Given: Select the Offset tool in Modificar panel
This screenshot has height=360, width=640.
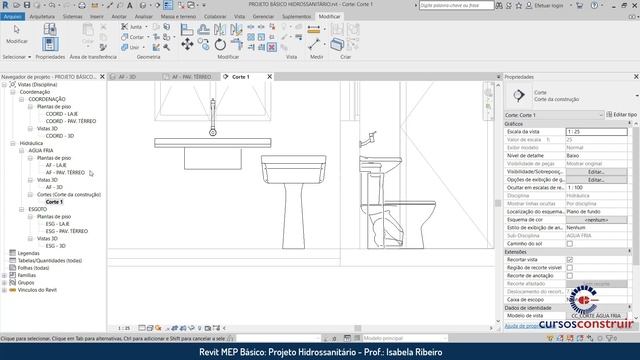Looking at the screenshot, I should tap(204, 29).
